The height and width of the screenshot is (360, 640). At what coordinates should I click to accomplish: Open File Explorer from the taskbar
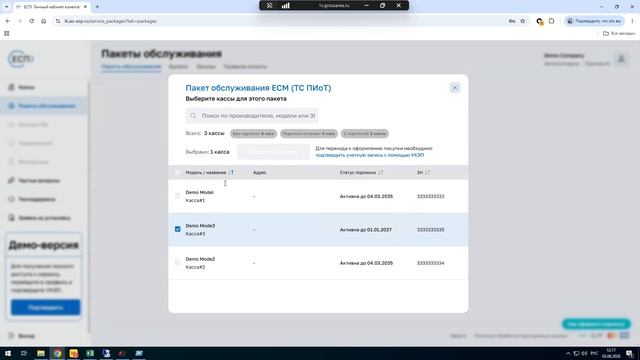coord(41,353)
